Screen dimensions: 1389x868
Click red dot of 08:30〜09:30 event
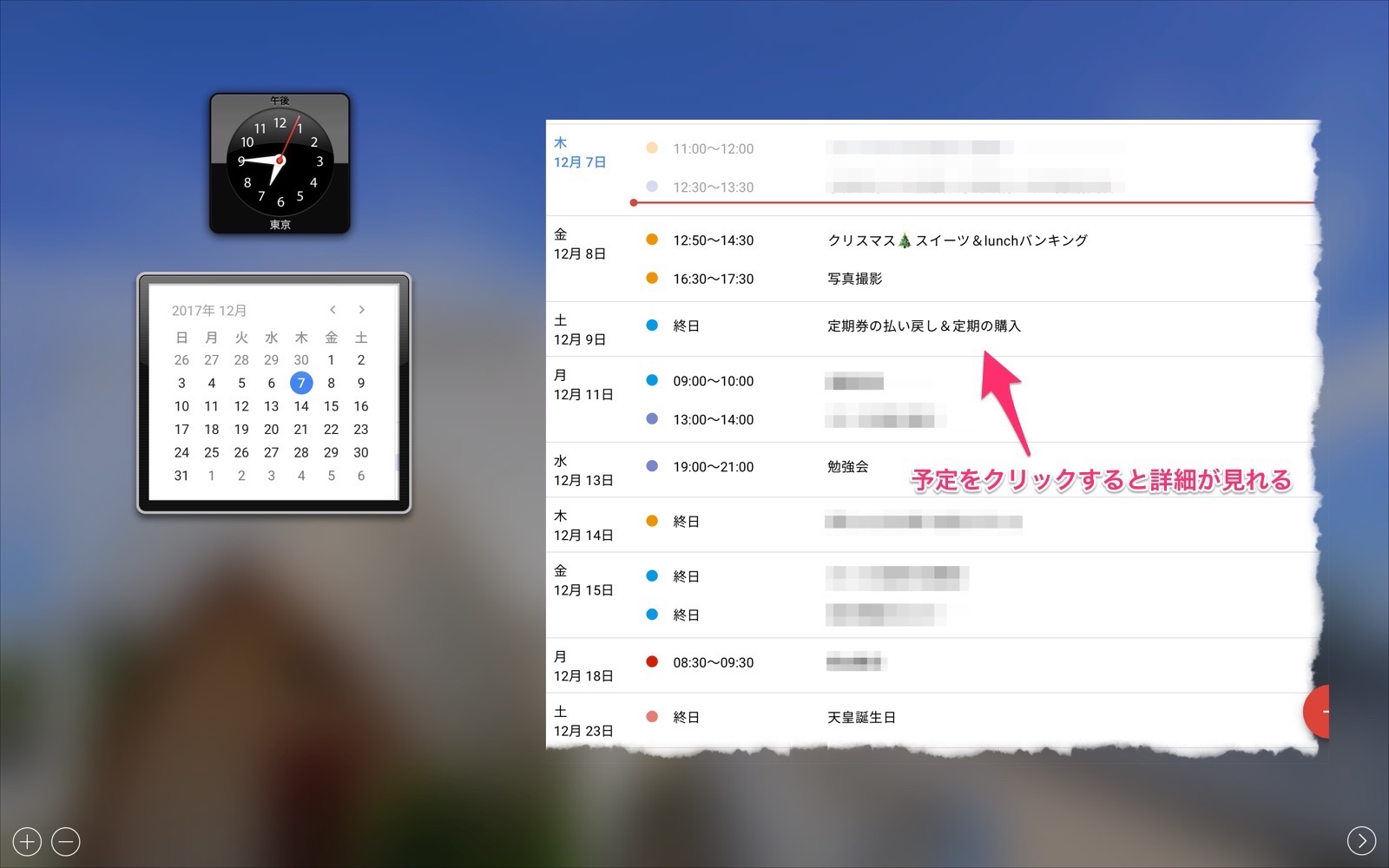click(x=652, y=661)
